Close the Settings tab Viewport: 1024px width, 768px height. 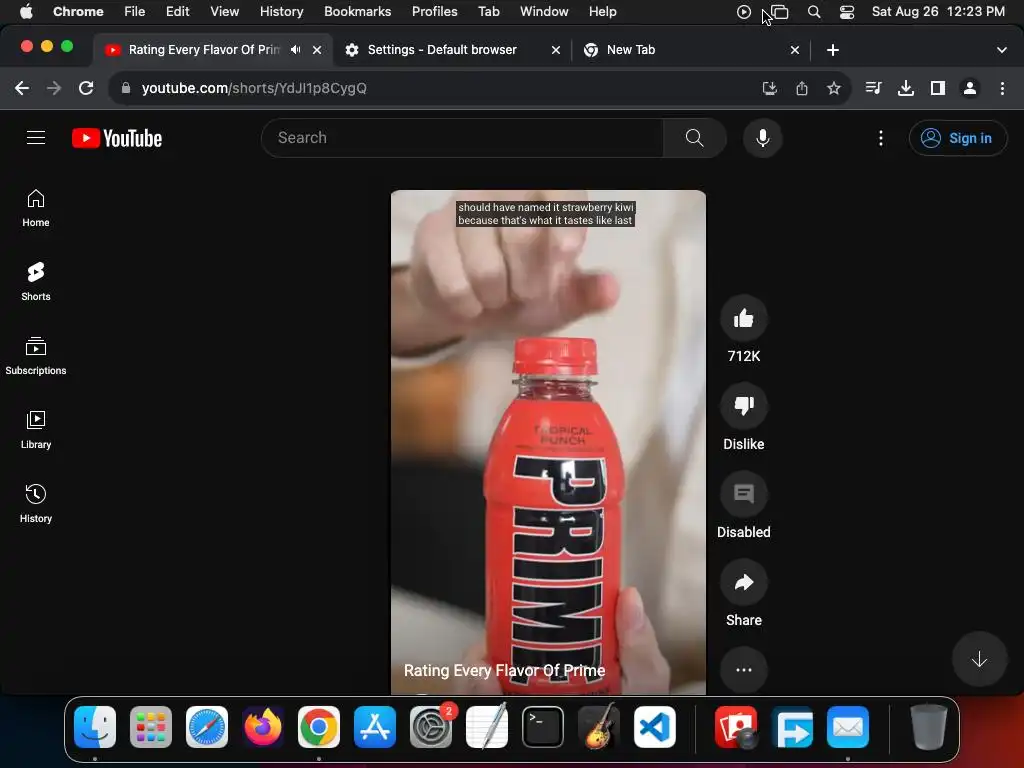pyautogui.click(x=556, y=50)
